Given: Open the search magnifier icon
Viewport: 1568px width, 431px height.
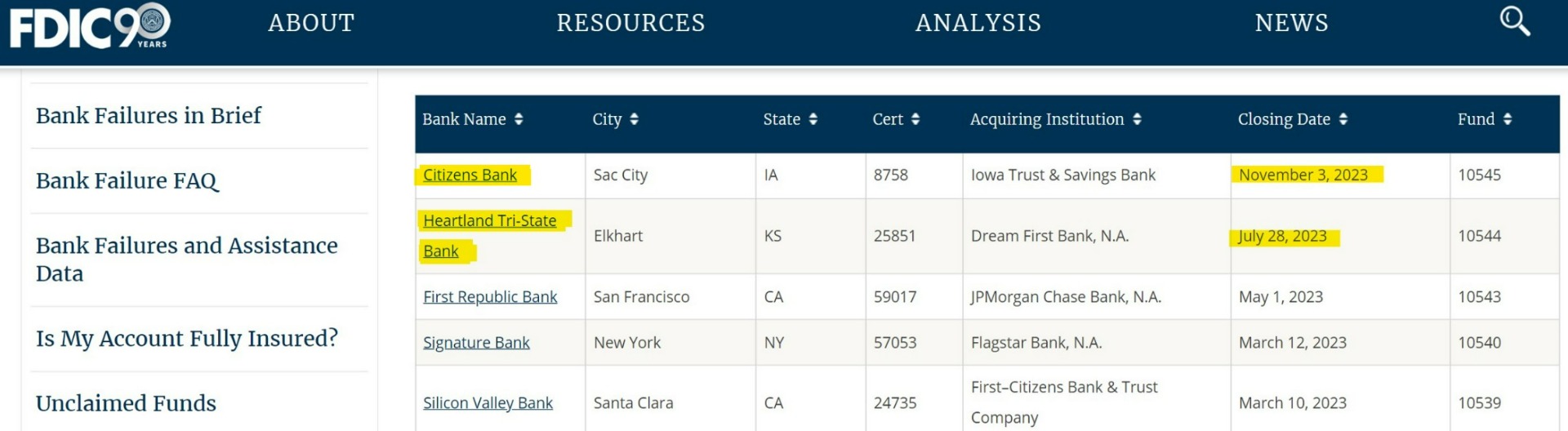Looking at the screenshot, I should click(x=1515, y=21).
